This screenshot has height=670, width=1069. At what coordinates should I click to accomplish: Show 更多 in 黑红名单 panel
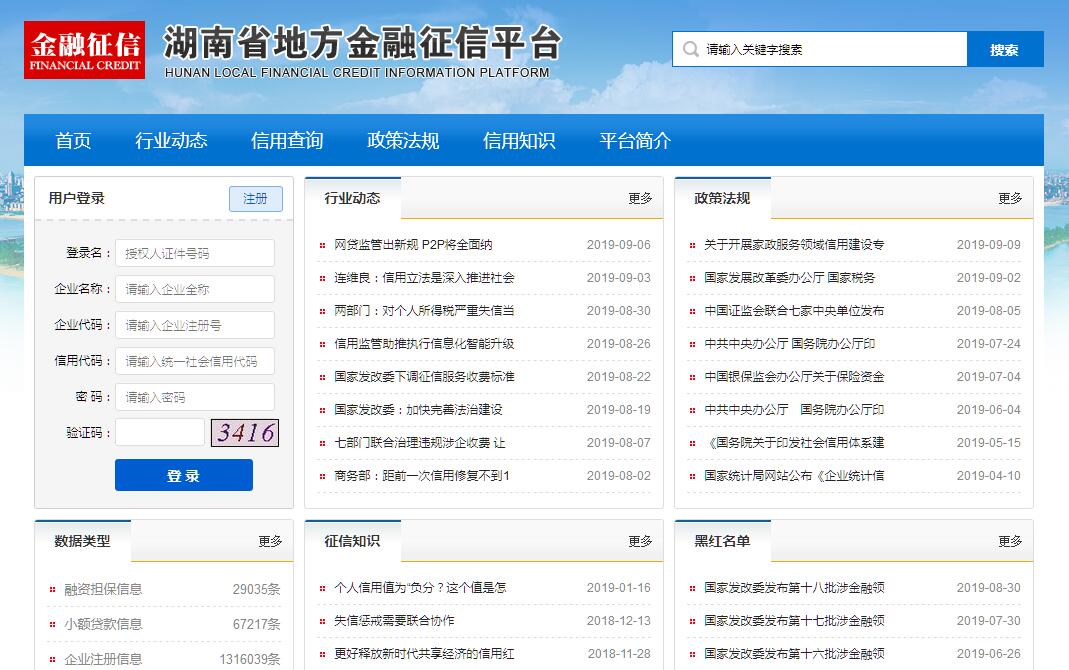pos(1010,541)
